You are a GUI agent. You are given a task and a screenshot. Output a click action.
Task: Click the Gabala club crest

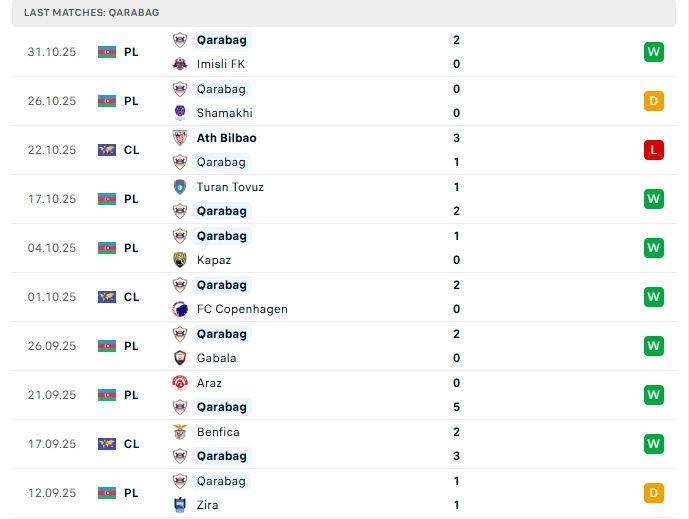(x=180, y=358)
